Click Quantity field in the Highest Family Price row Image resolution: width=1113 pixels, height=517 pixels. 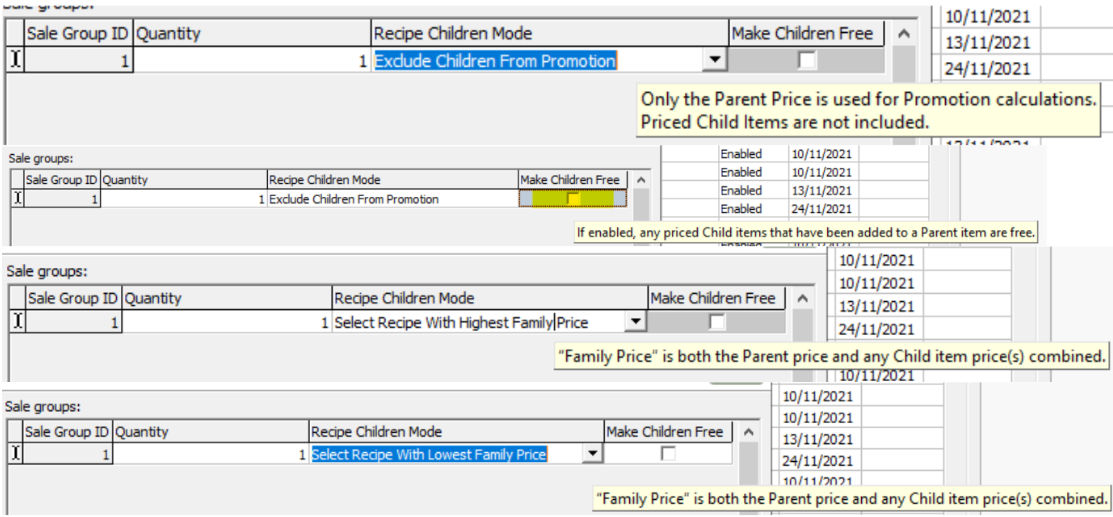[x=226, y=322]
